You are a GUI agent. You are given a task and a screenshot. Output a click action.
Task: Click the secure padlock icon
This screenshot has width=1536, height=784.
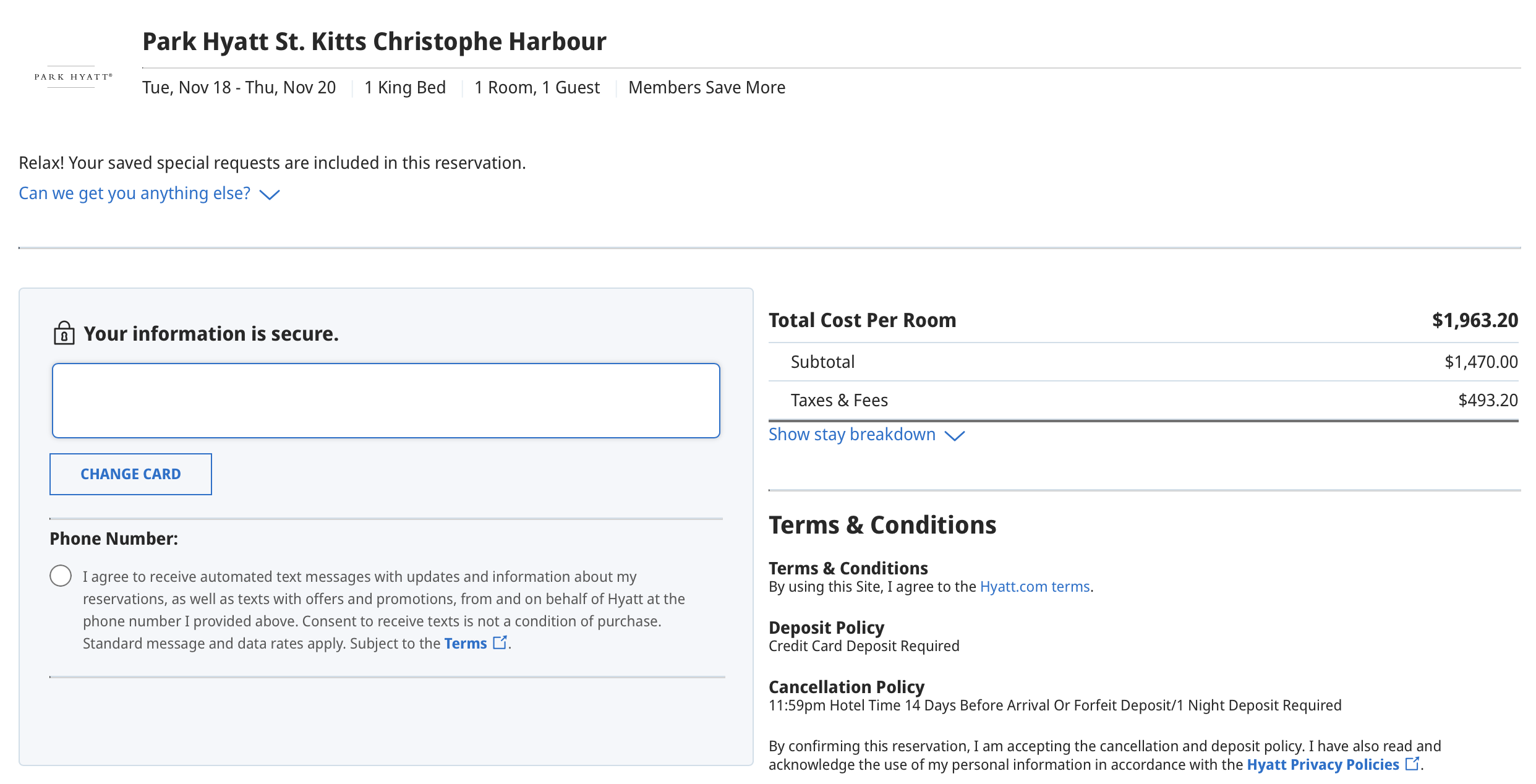click(x=64, y=333)
